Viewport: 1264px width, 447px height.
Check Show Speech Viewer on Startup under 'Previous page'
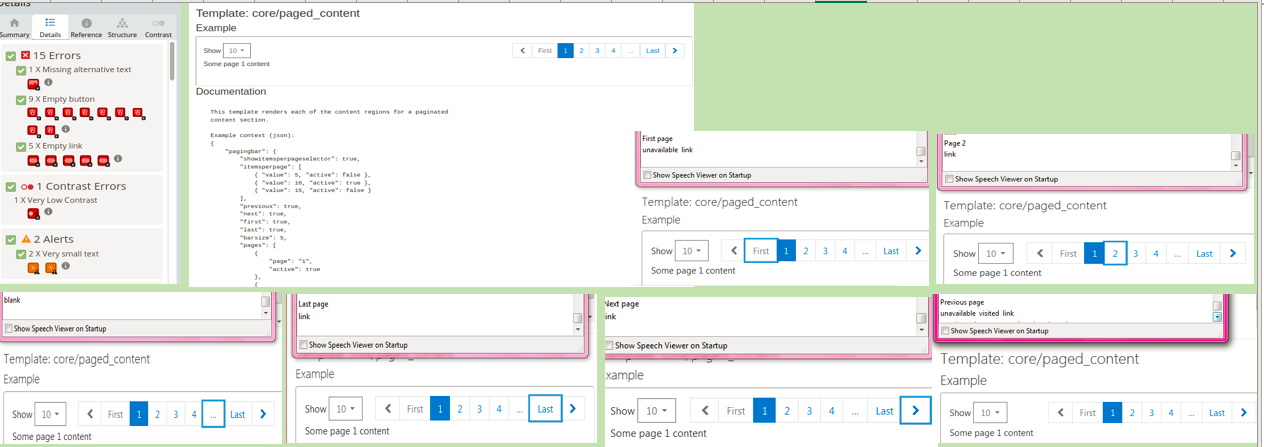click(x=945, y=330)
